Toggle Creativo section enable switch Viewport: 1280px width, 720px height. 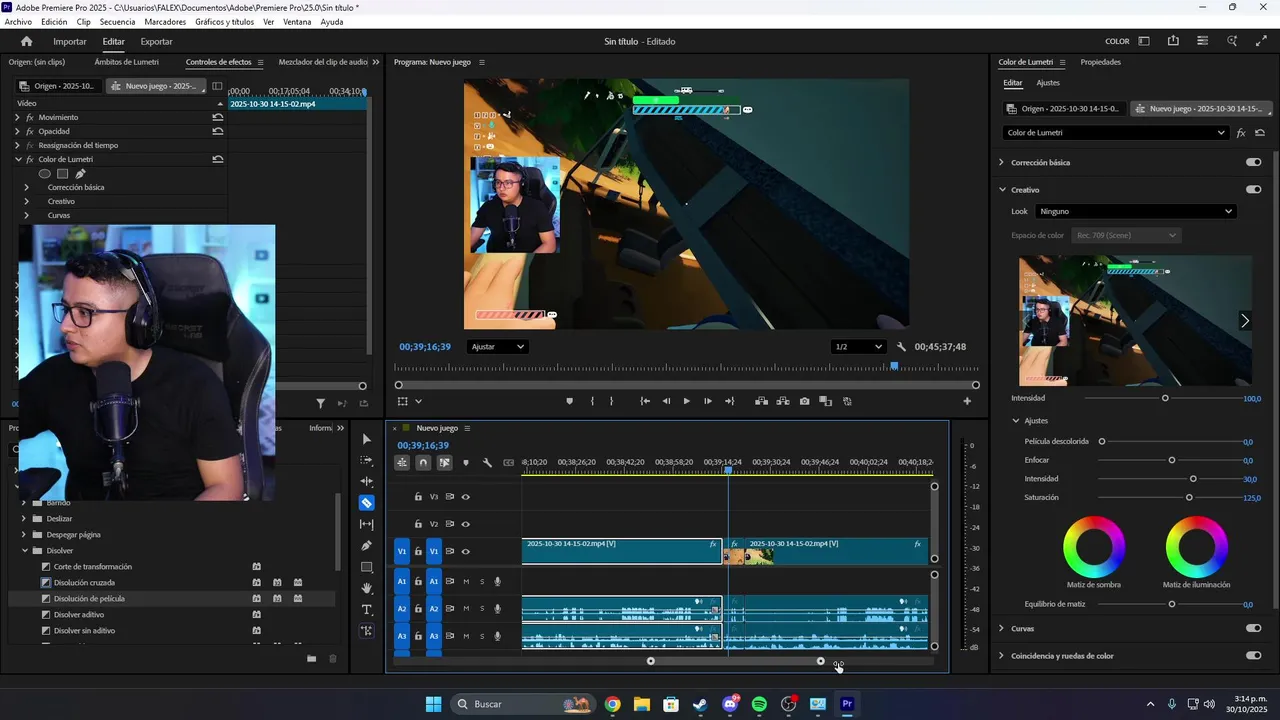(x=1253, y=189)
